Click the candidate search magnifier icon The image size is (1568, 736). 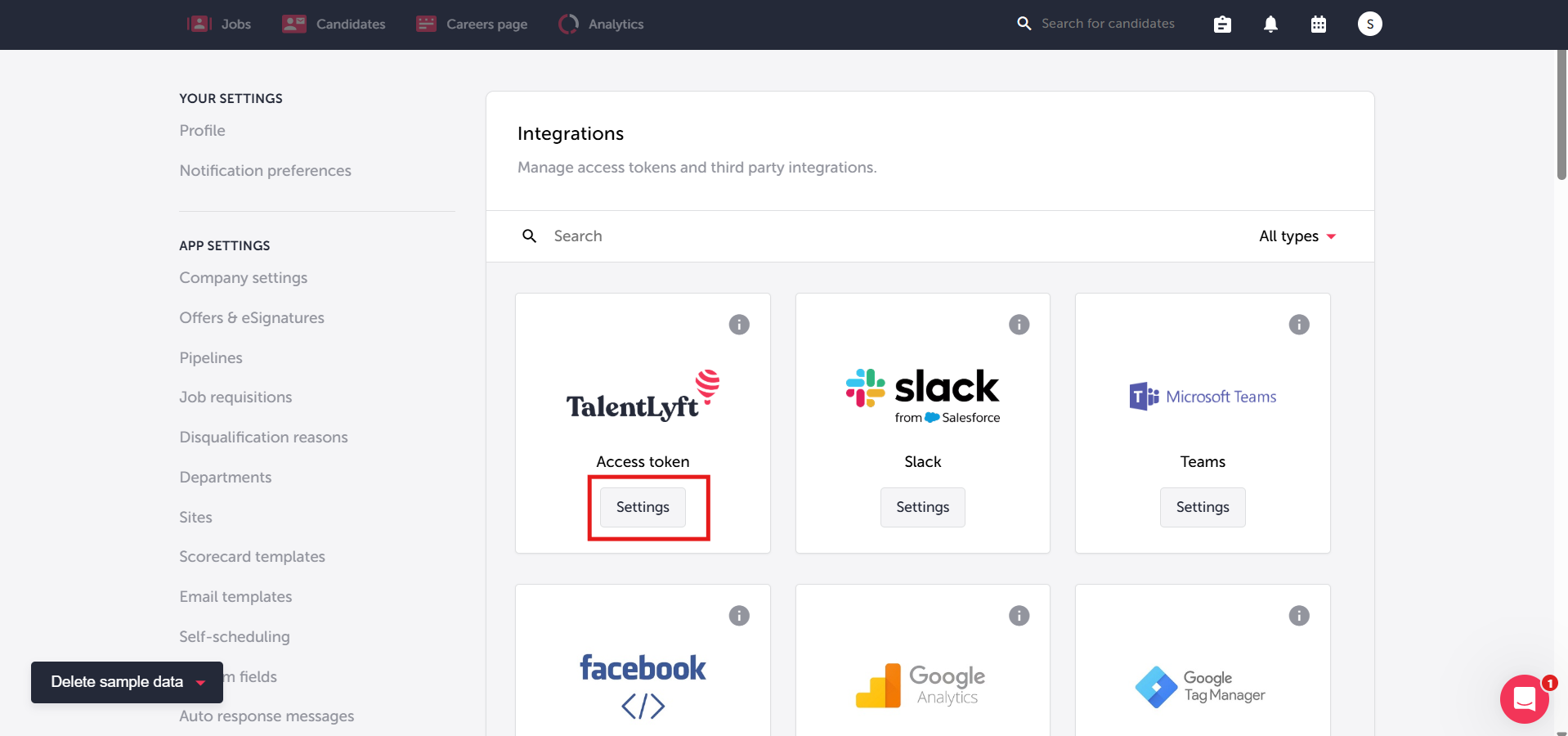[1024, 24]
